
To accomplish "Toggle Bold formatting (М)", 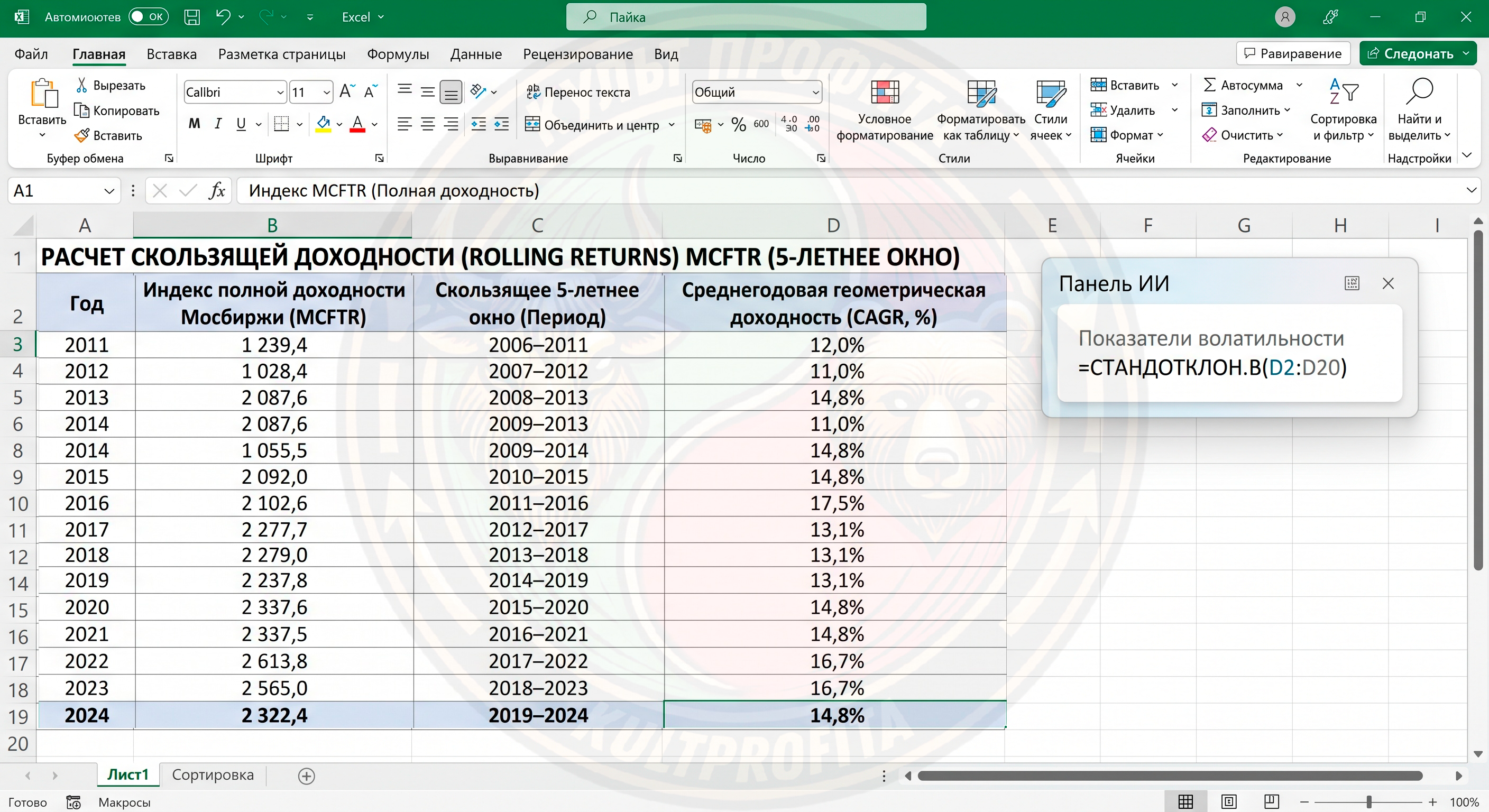I will point(194,124).
